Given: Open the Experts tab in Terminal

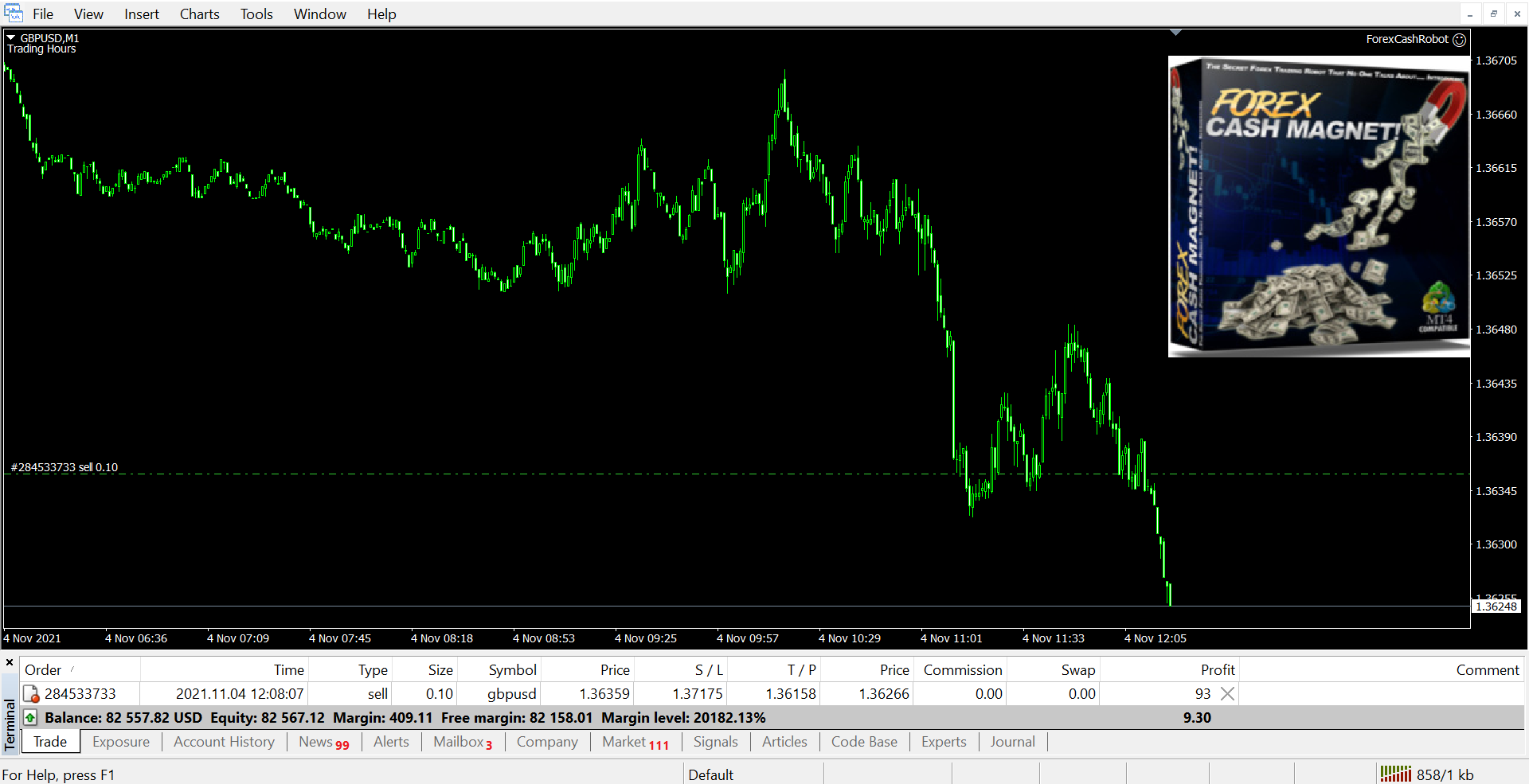Looking at the screenshot, I should pyautogui.click(x=943, y=742).
